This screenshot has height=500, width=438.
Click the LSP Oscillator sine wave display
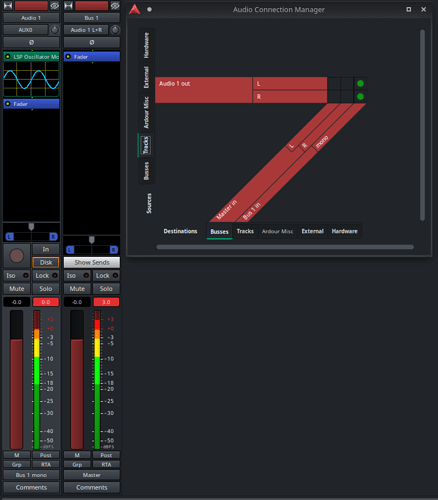click(31, 79)
